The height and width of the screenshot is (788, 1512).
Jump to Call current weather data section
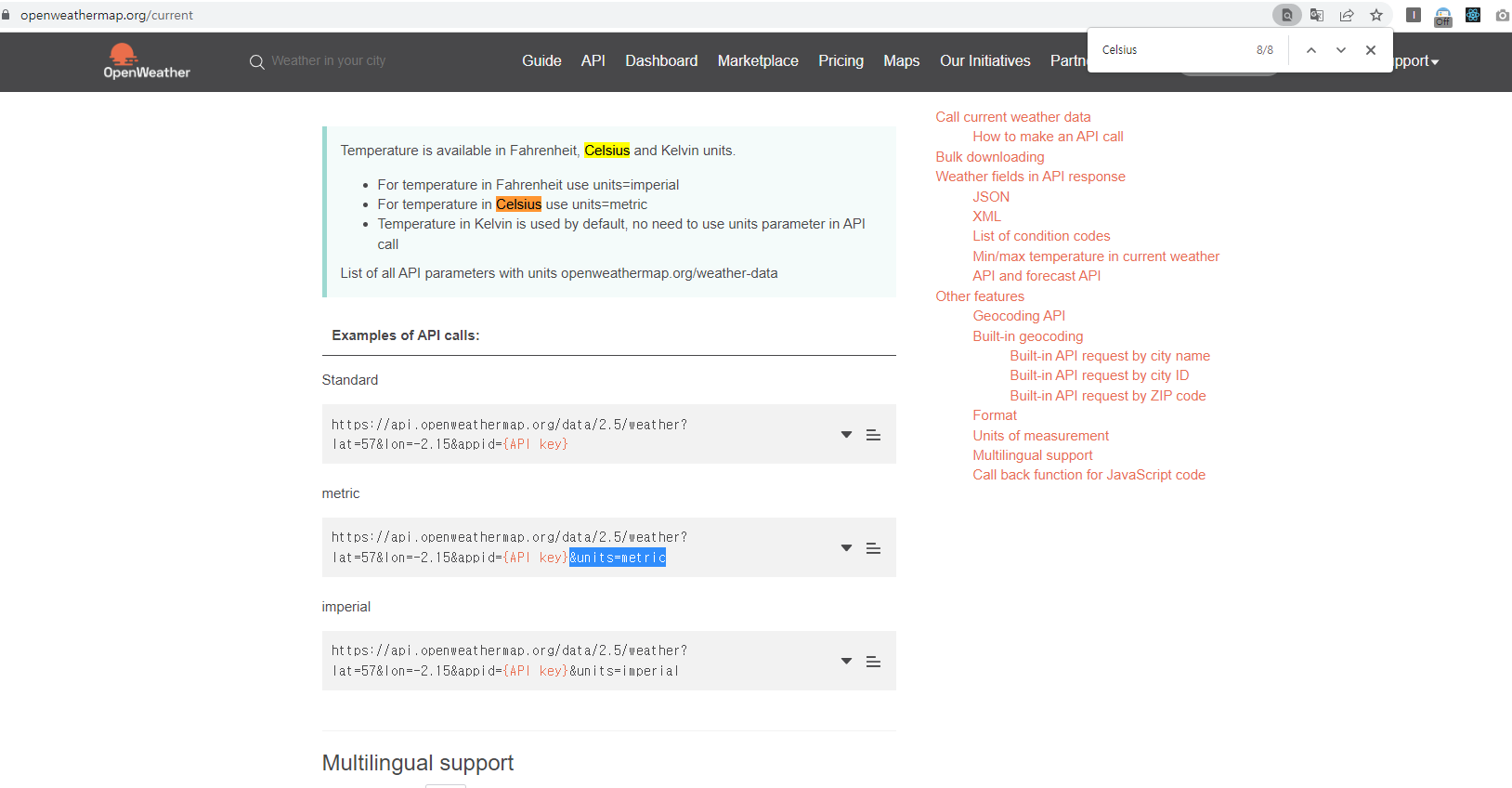[1013, 117]
